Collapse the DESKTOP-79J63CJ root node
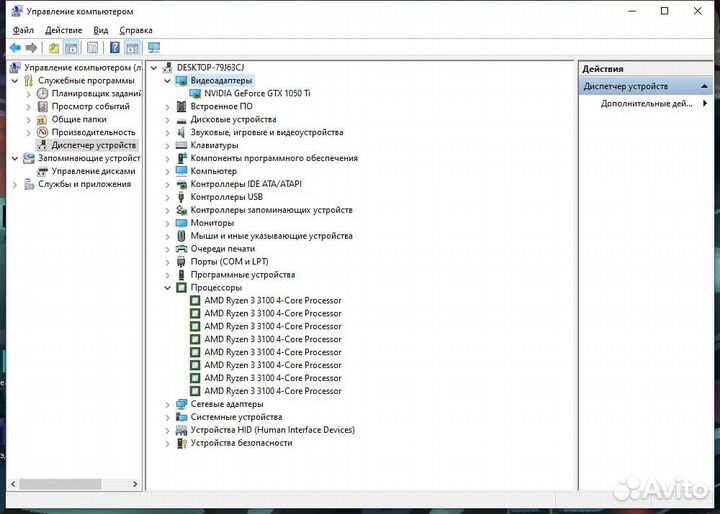Screen dimensions: 720x514 (154, 68)
